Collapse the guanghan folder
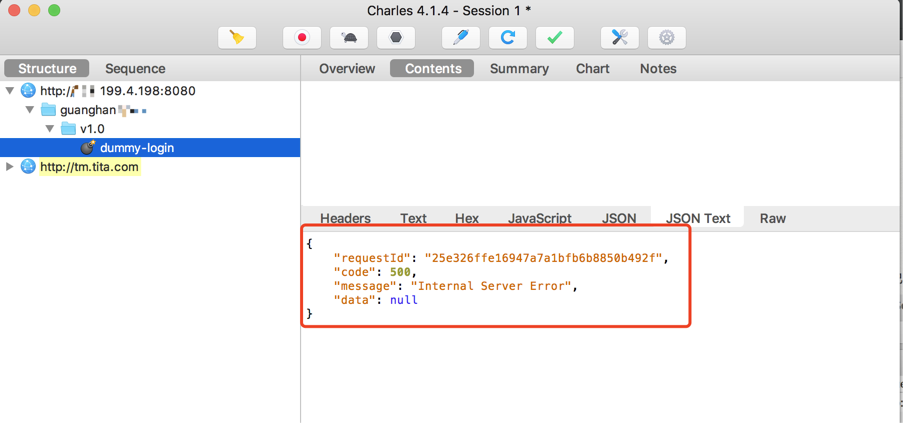The height and width of the screenshot is (423, 903). (30, 110)
